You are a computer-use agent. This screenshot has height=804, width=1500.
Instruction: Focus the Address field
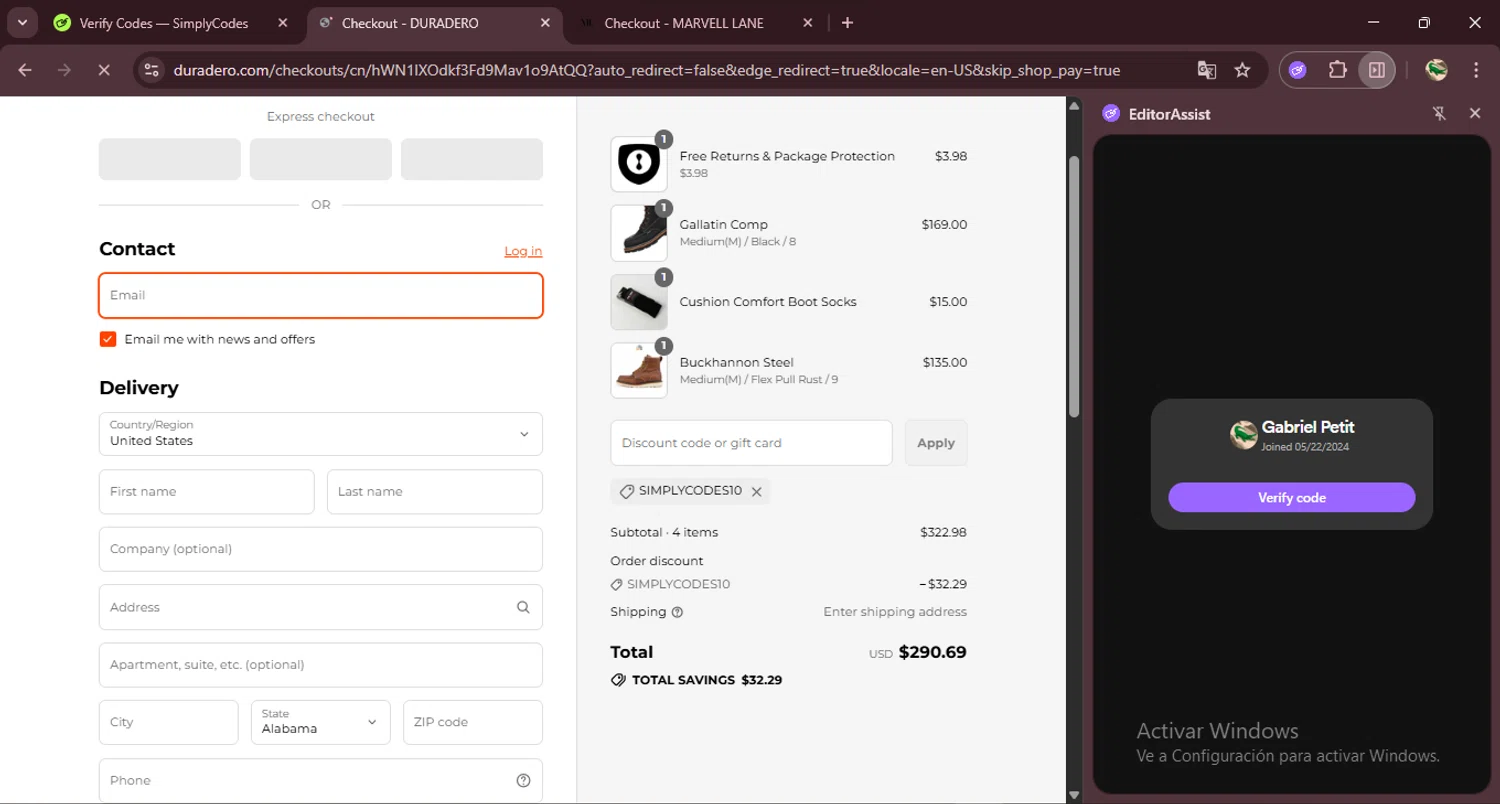pyautogui.click(x=321, y=607)
